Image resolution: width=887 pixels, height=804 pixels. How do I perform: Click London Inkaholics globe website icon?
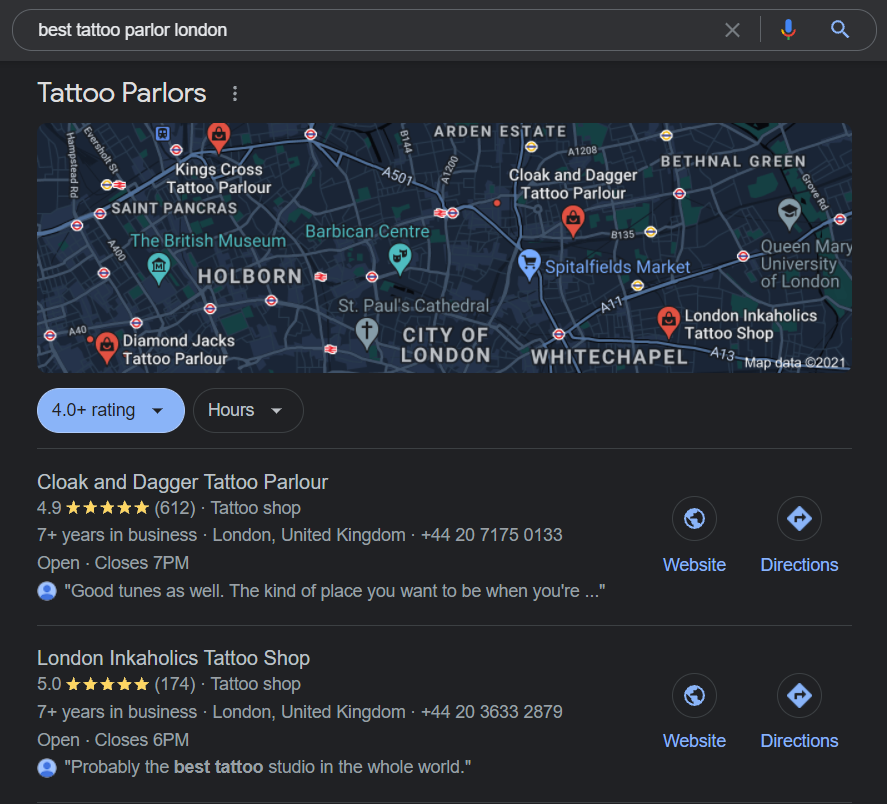click(694, 695)
